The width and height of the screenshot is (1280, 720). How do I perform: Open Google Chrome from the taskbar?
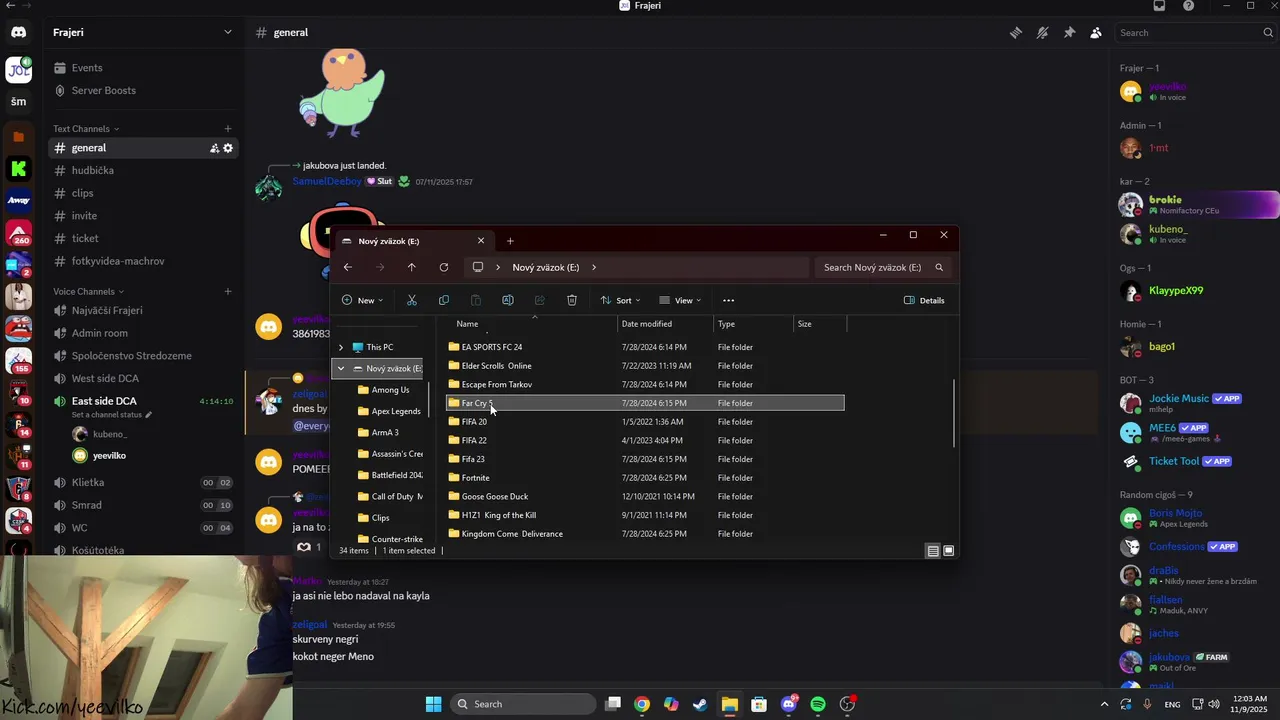pyautogui.click(x=642, y=704)
